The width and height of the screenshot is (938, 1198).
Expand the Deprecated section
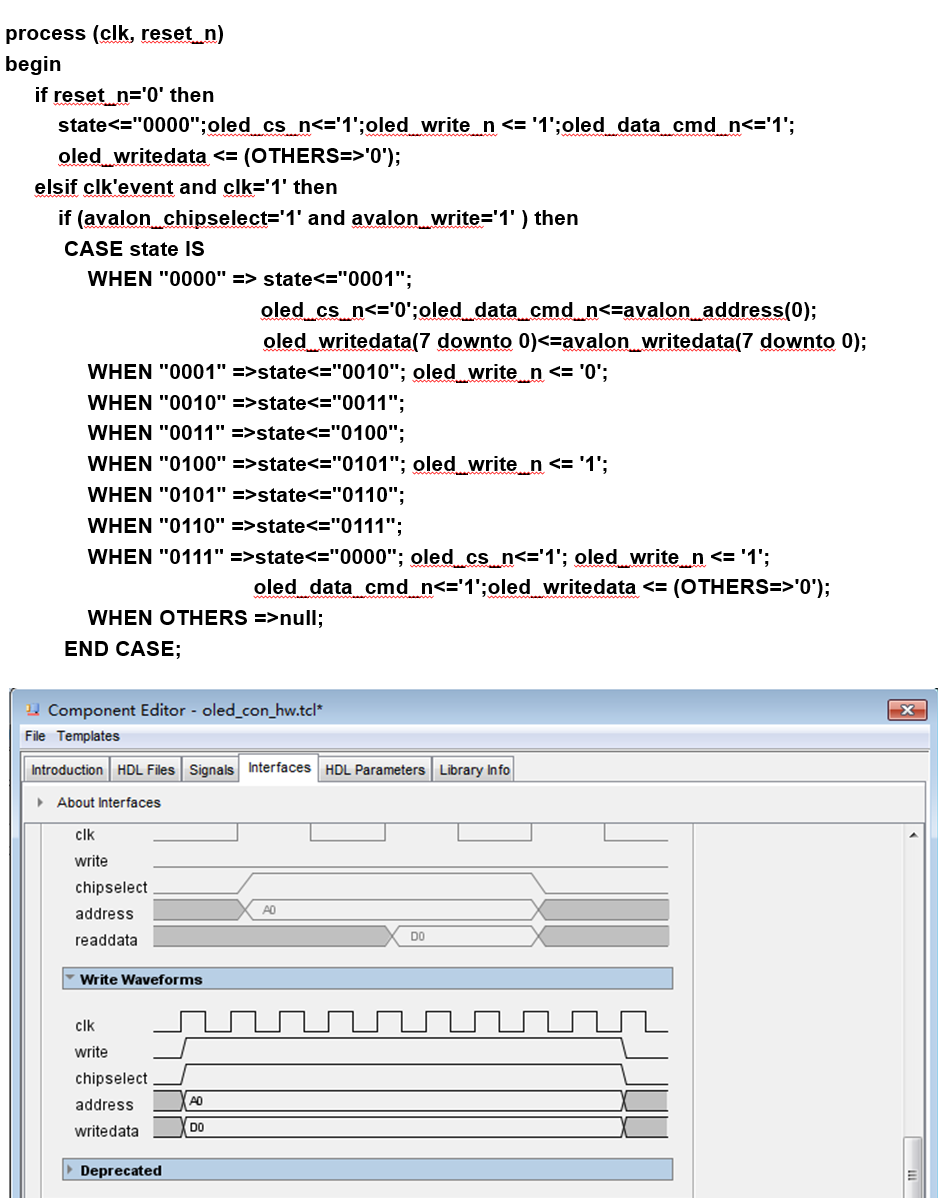coord(70,1170)
